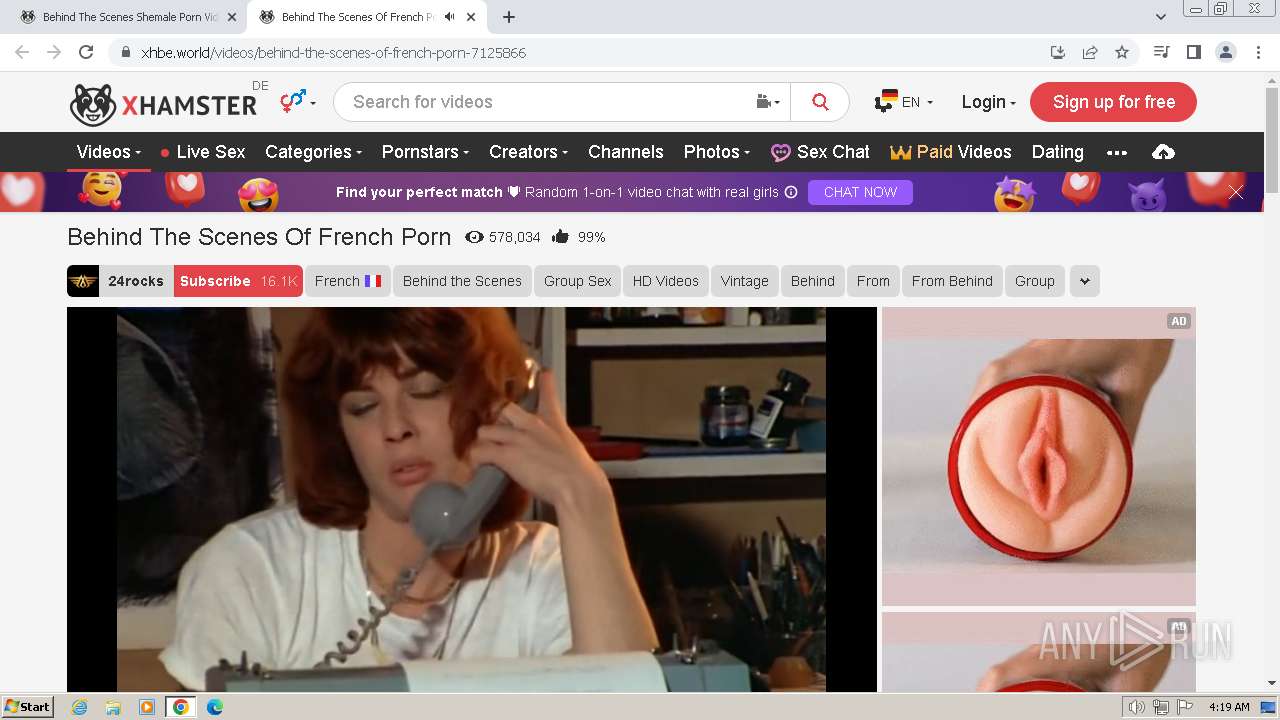Click the Subscribe 16.1K button

(x=238, y=281)
